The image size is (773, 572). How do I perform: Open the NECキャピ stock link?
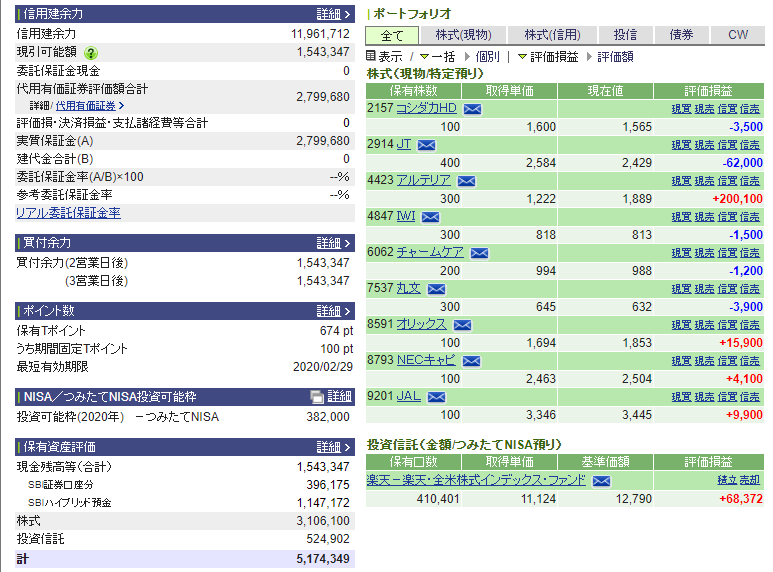(x=426, y=360)
